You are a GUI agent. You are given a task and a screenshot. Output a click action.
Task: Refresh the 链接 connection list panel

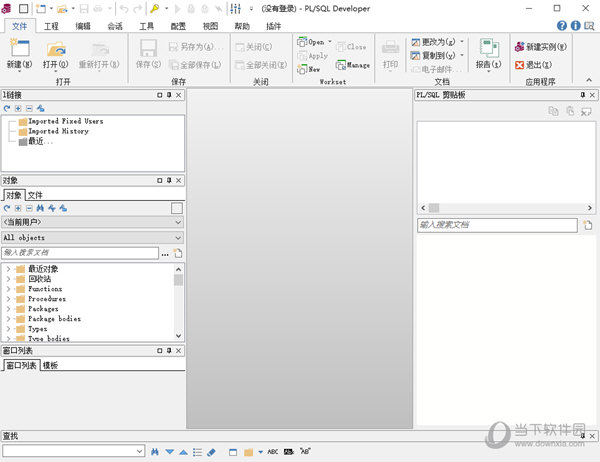(7, 109)
